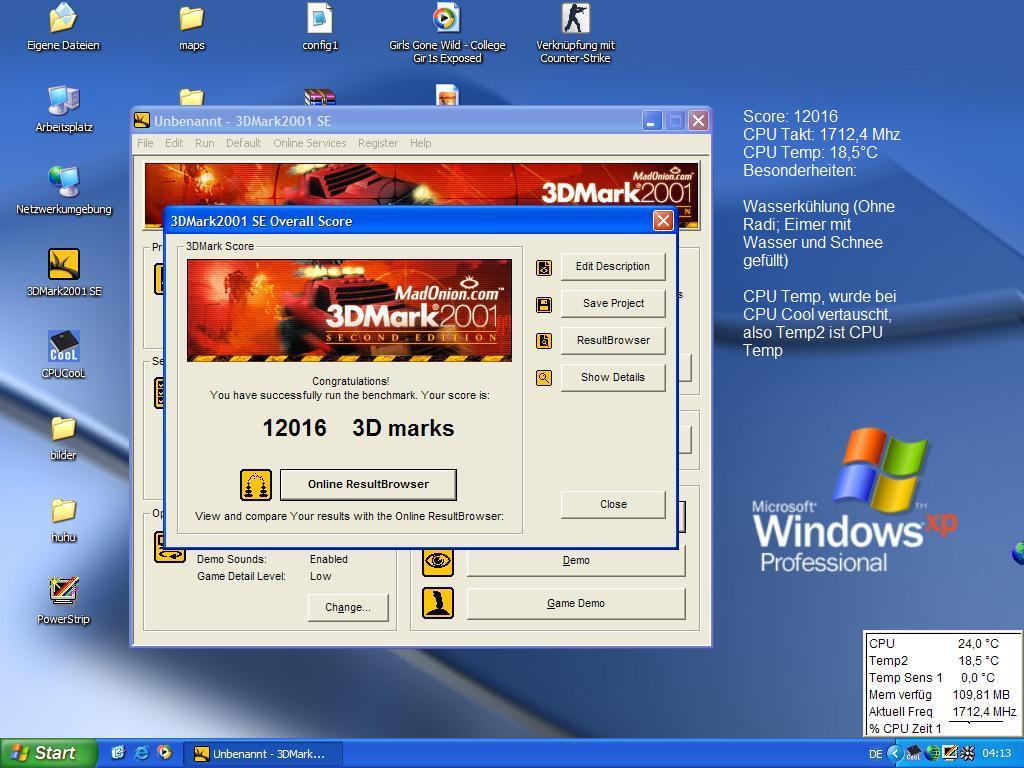
Task: Open the Online Services menu
Action: coord(309,143)
